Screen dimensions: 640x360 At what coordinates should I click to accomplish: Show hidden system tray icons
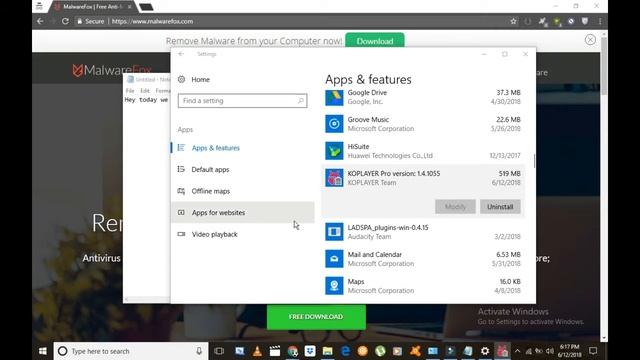click(x=518, y=351)
